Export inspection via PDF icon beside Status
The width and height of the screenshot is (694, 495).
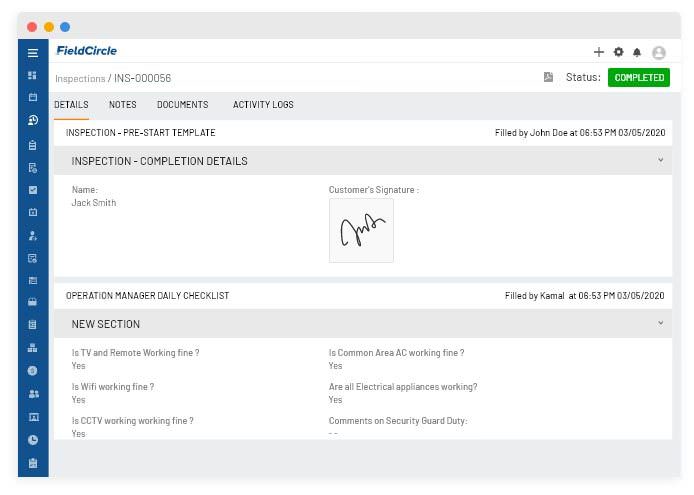click(x=548, y=77)
